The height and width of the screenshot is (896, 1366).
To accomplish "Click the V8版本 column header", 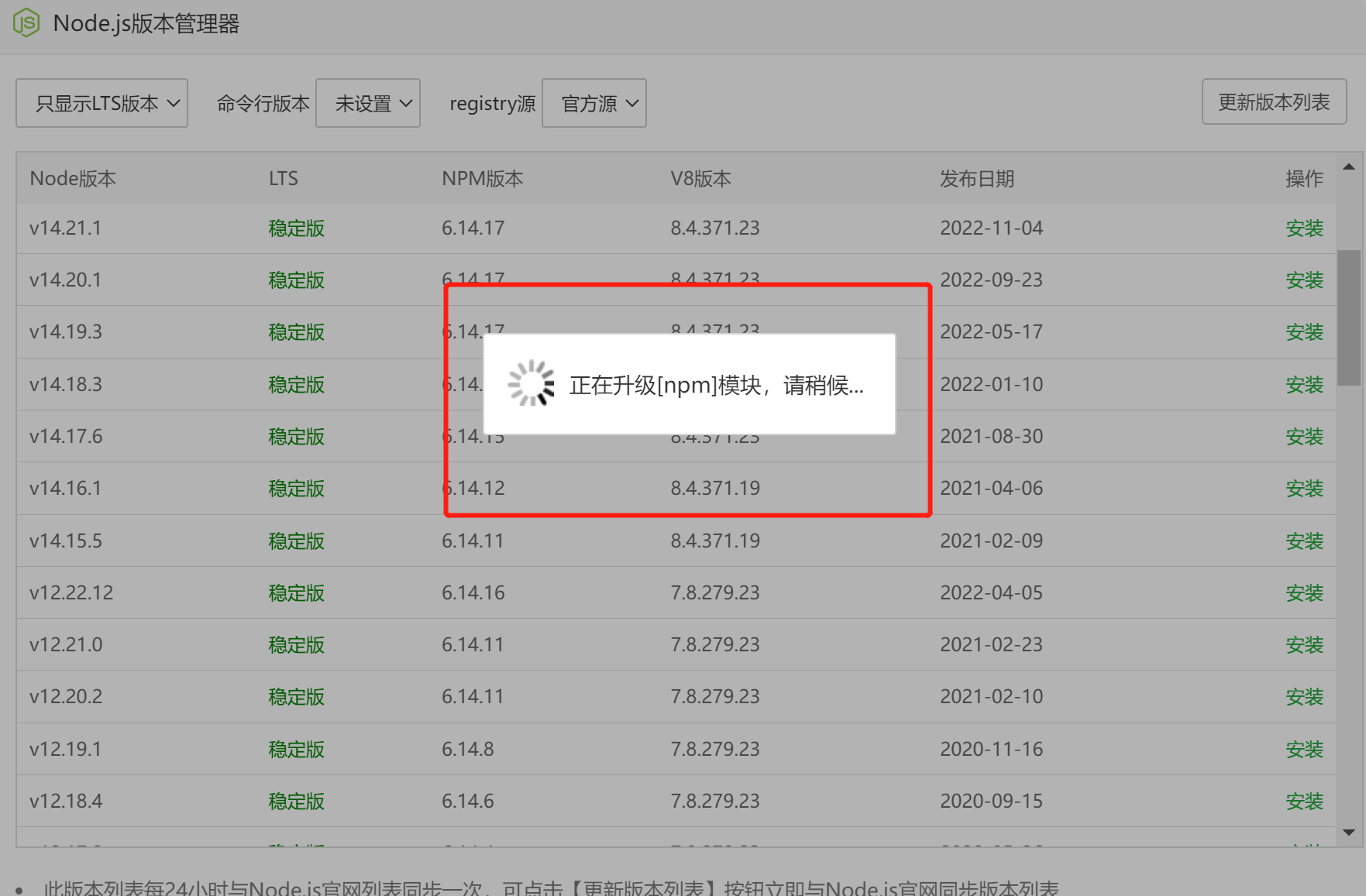I will point(700,179).
